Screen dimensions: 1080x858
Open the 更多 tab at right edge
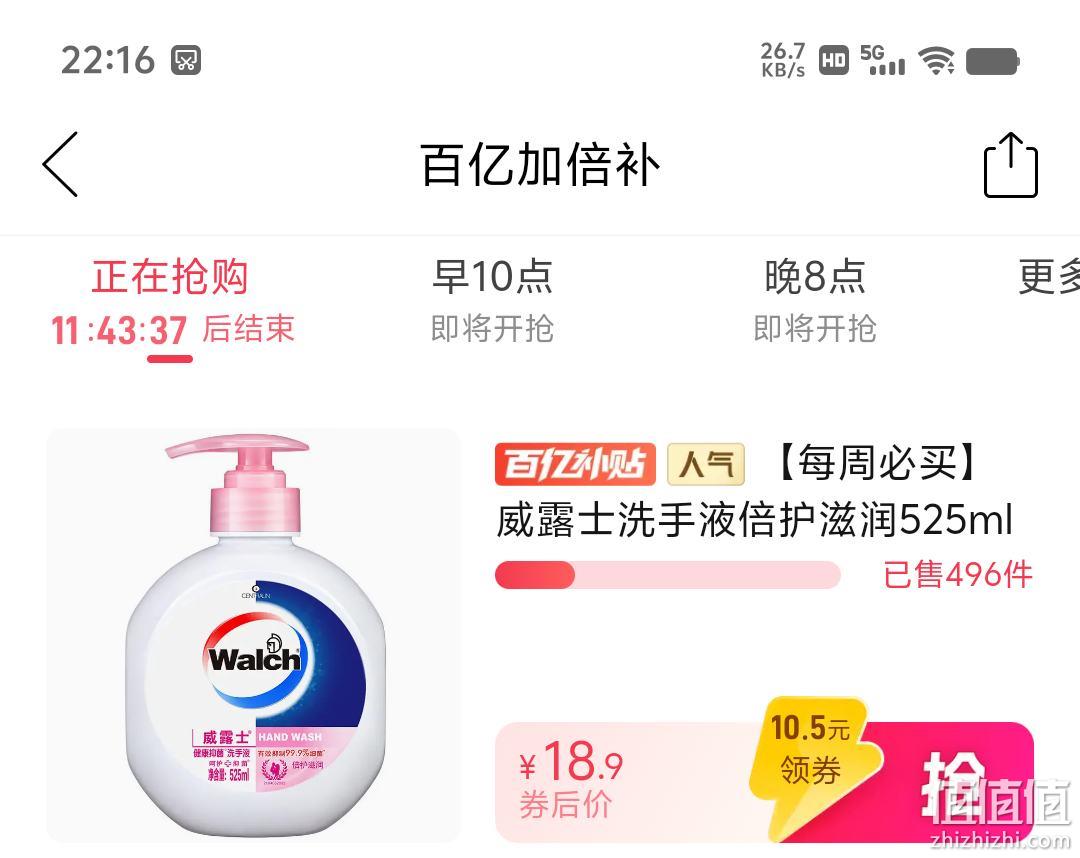coord(1049,278)
